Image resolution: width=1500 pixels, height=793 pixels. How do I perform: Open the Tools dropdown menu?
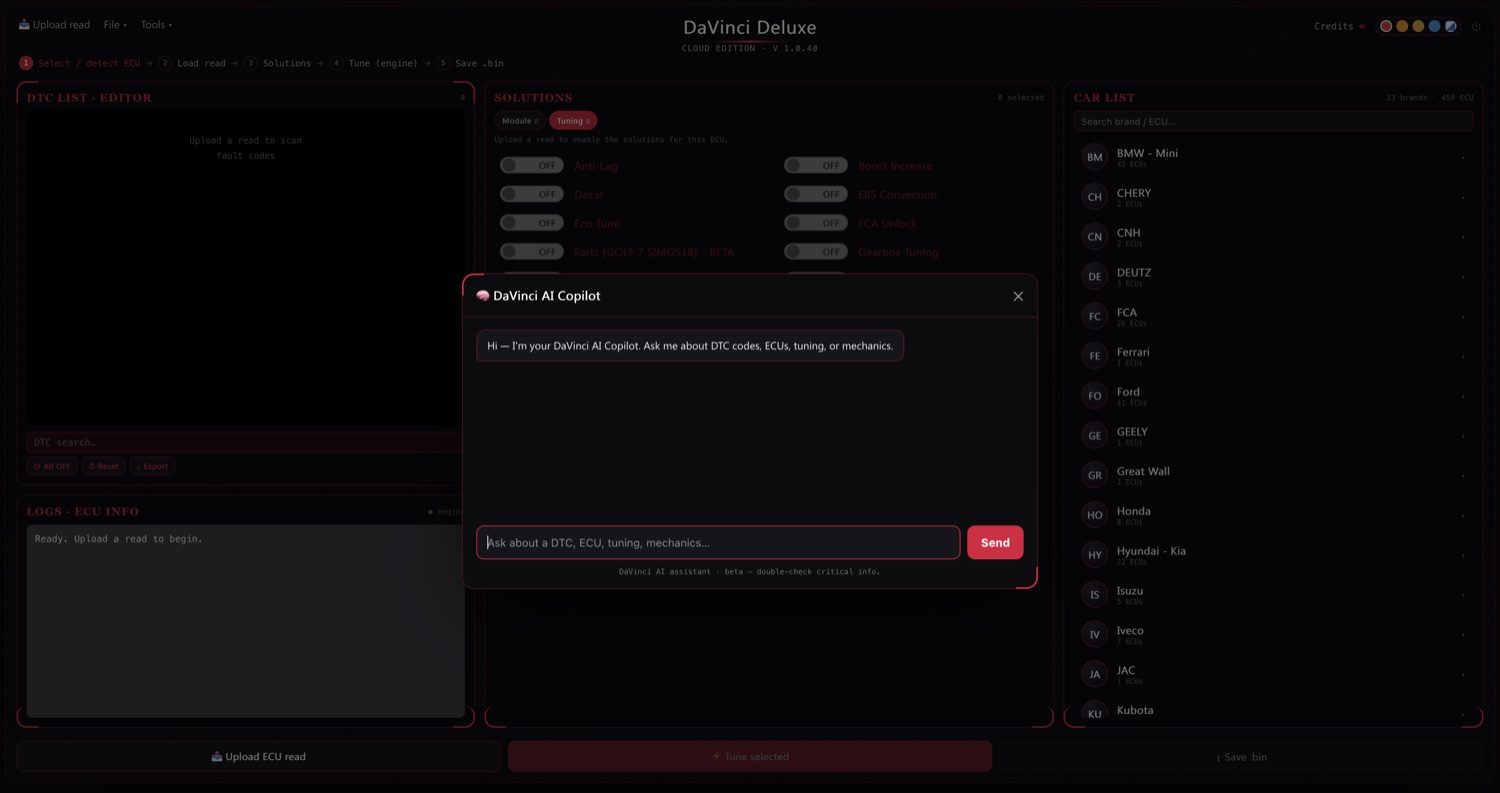pyautogui.click(x=156, y=25)
